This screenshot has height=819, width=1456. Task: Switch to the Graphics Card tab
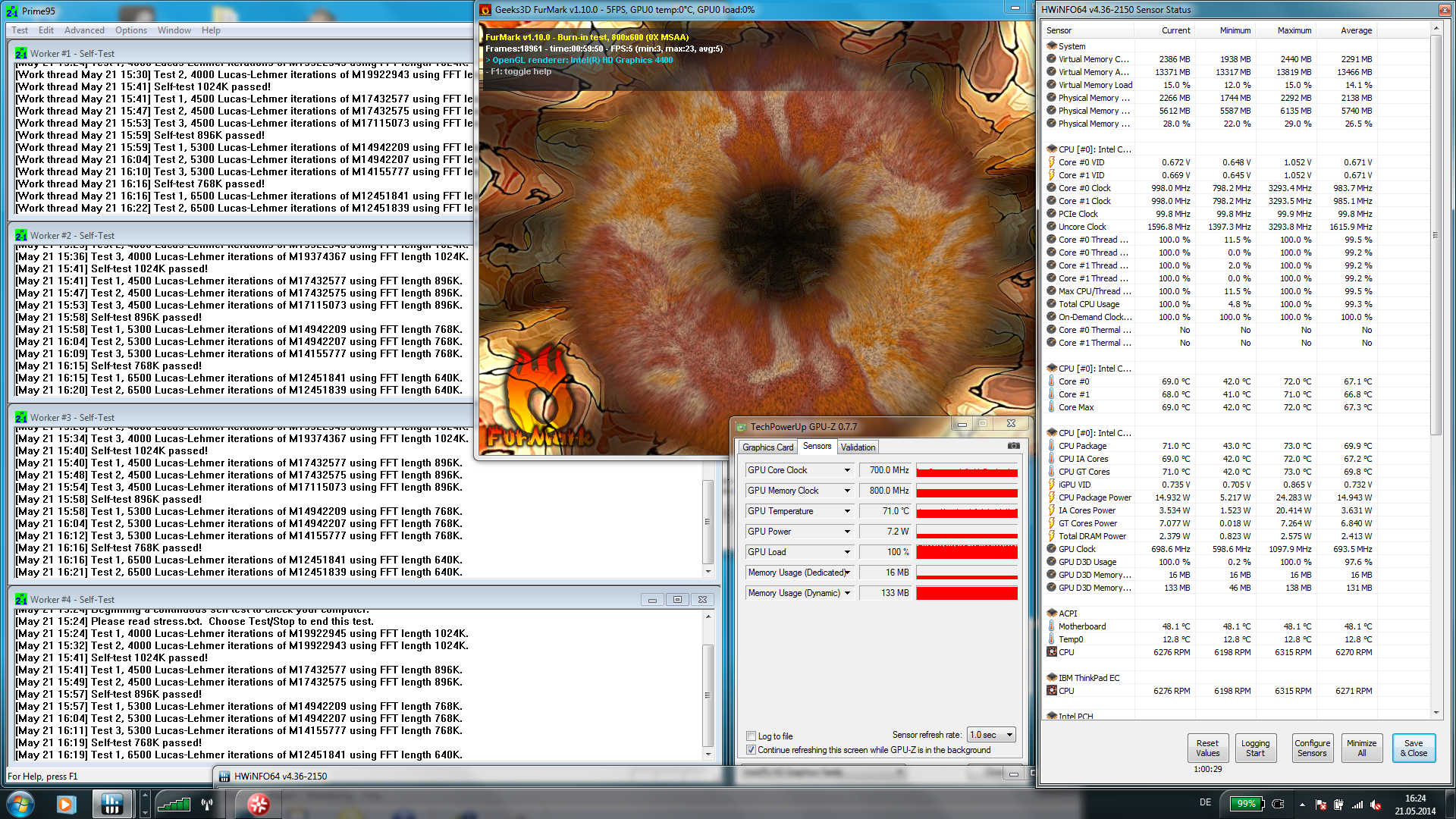(767, 447)
